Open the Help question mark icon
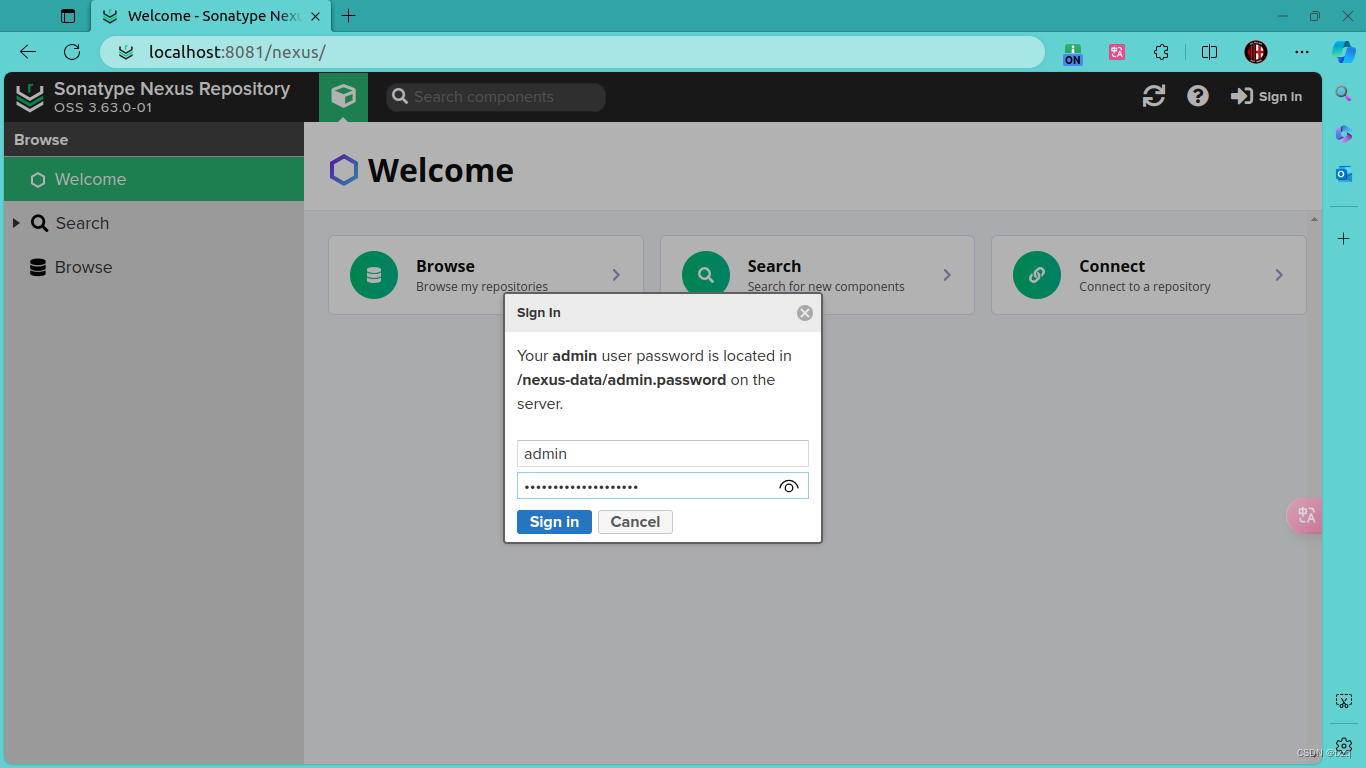Image resolution: width=1366 pixels, height=768 pixels. (1198, 96)
